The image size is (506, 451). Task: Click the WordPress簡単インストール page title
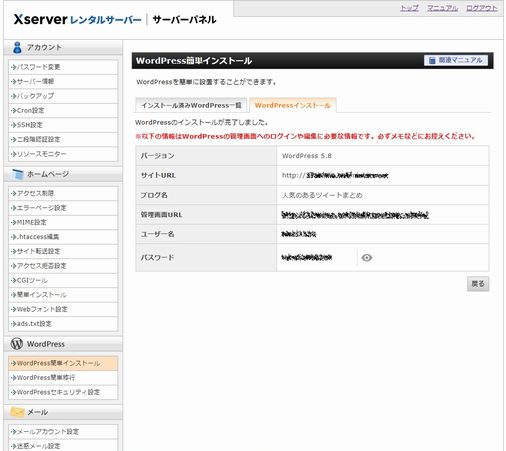tap(194, 61)
